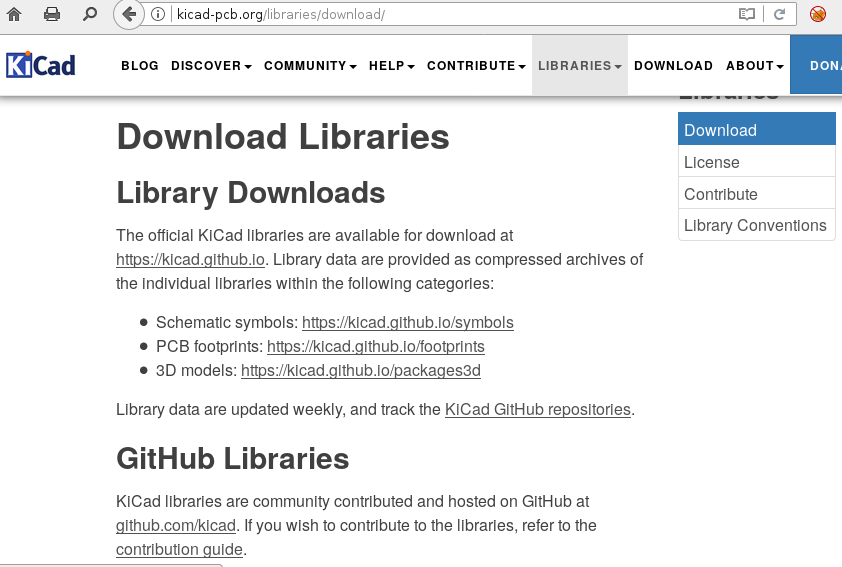Expand the COMMUNITY dropdown
This screenshot has height=567, width=842.
[x=310, y=66]
